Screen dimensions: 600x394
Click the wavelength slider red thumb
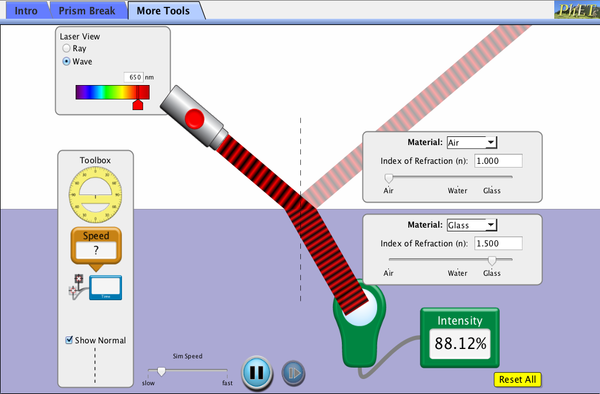point(138,104)
